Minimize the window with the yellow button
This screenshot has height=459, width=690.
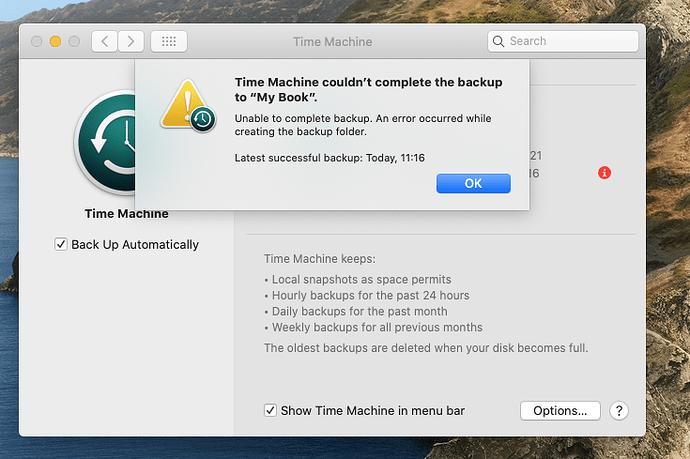coord(55,41)
